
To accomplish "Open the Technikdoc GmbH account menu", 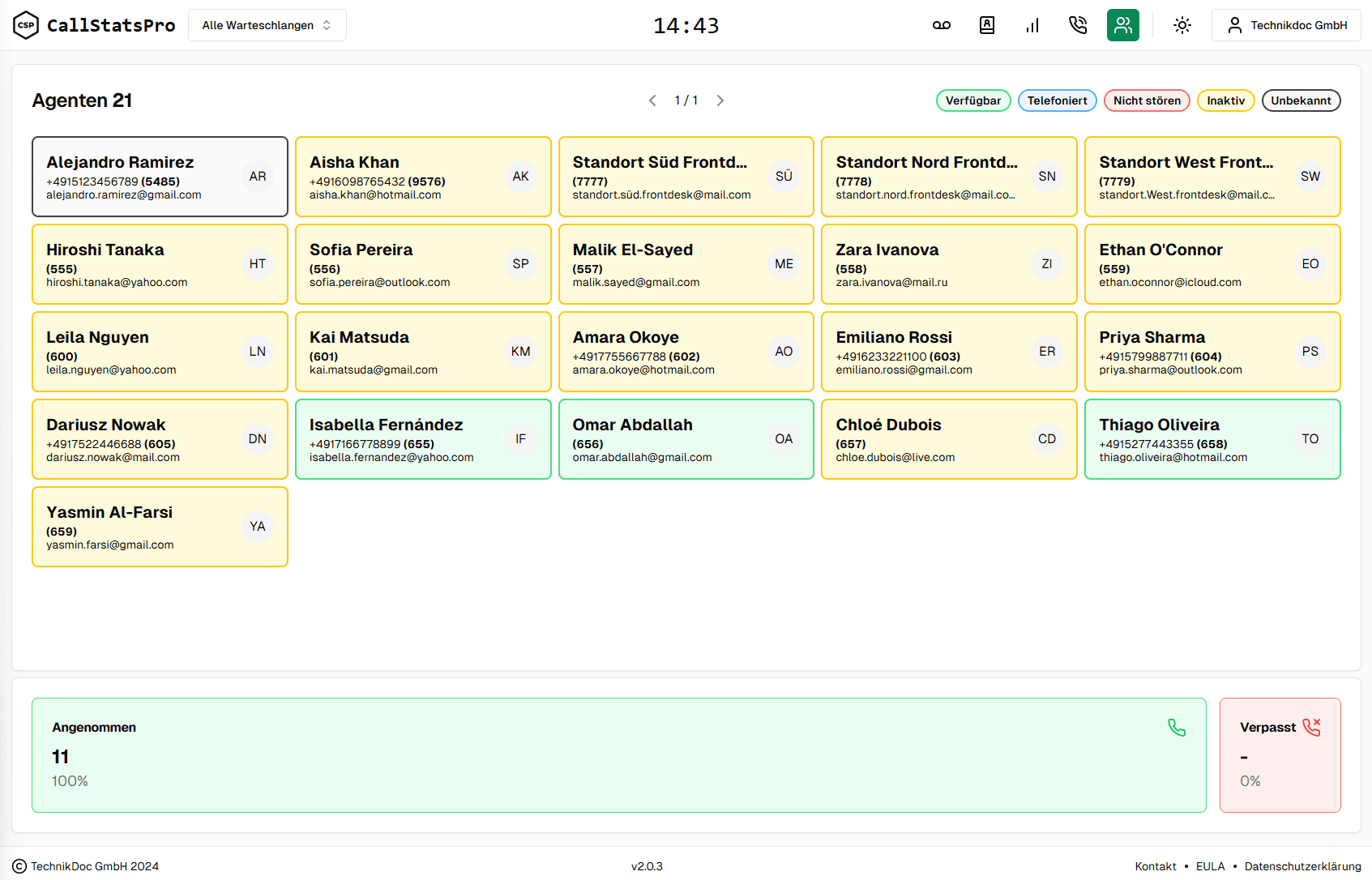I will [x=1286, y=25].
